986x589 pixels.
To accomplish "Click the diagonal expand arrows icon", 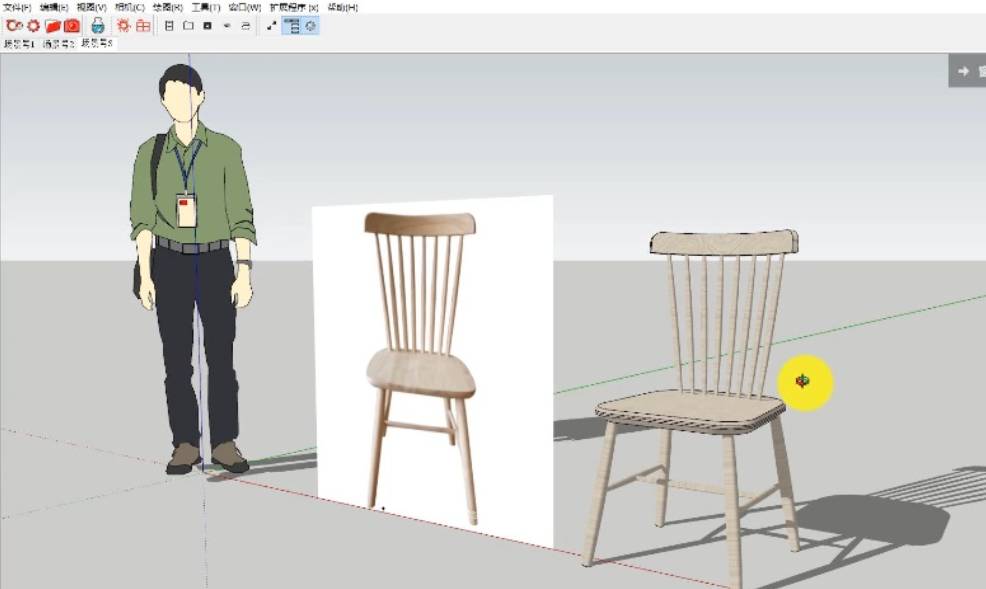I will [x=272, y=26].
